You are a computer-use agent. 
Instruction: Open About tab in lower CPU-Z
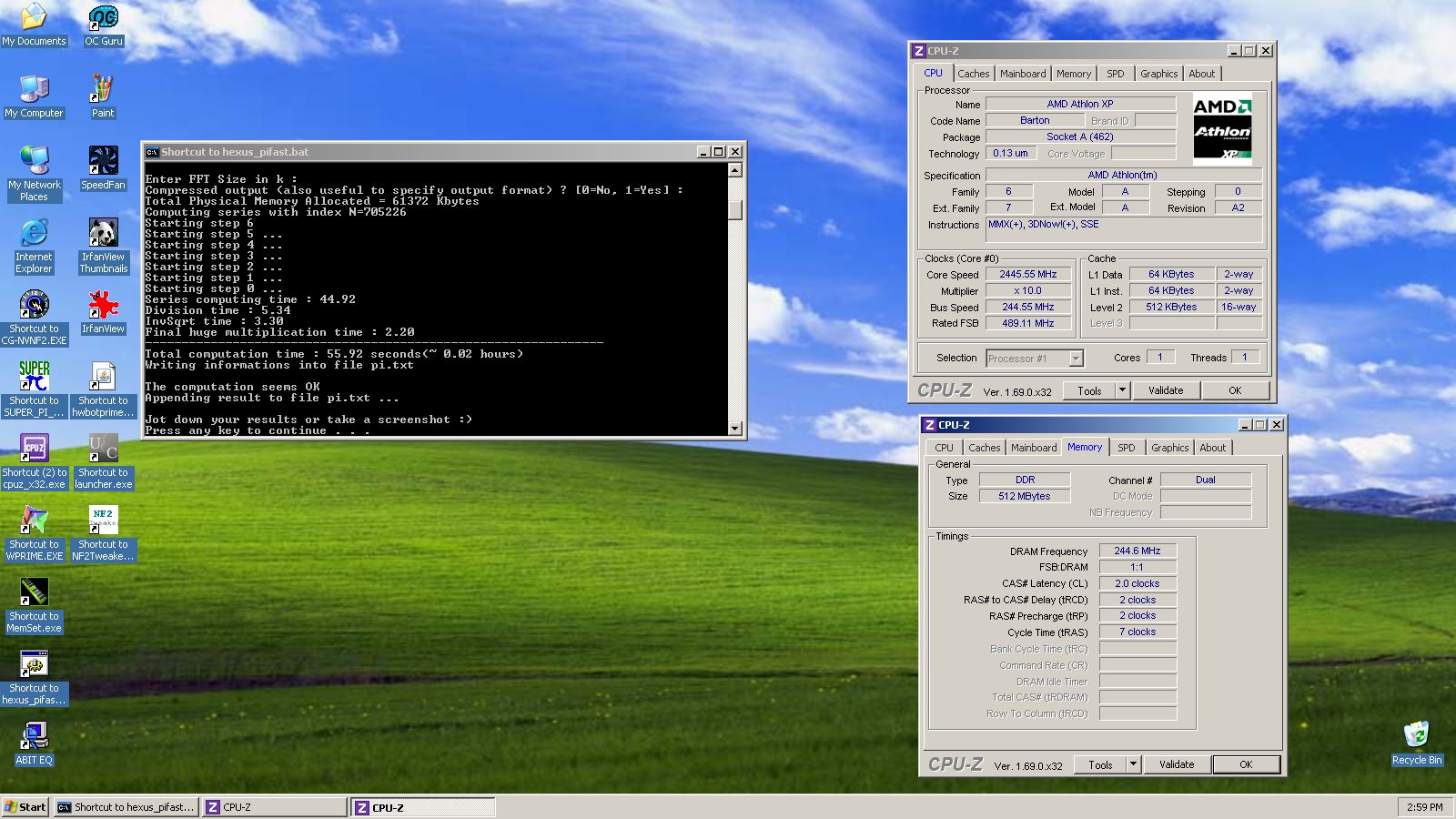[x=1212, y=448]
